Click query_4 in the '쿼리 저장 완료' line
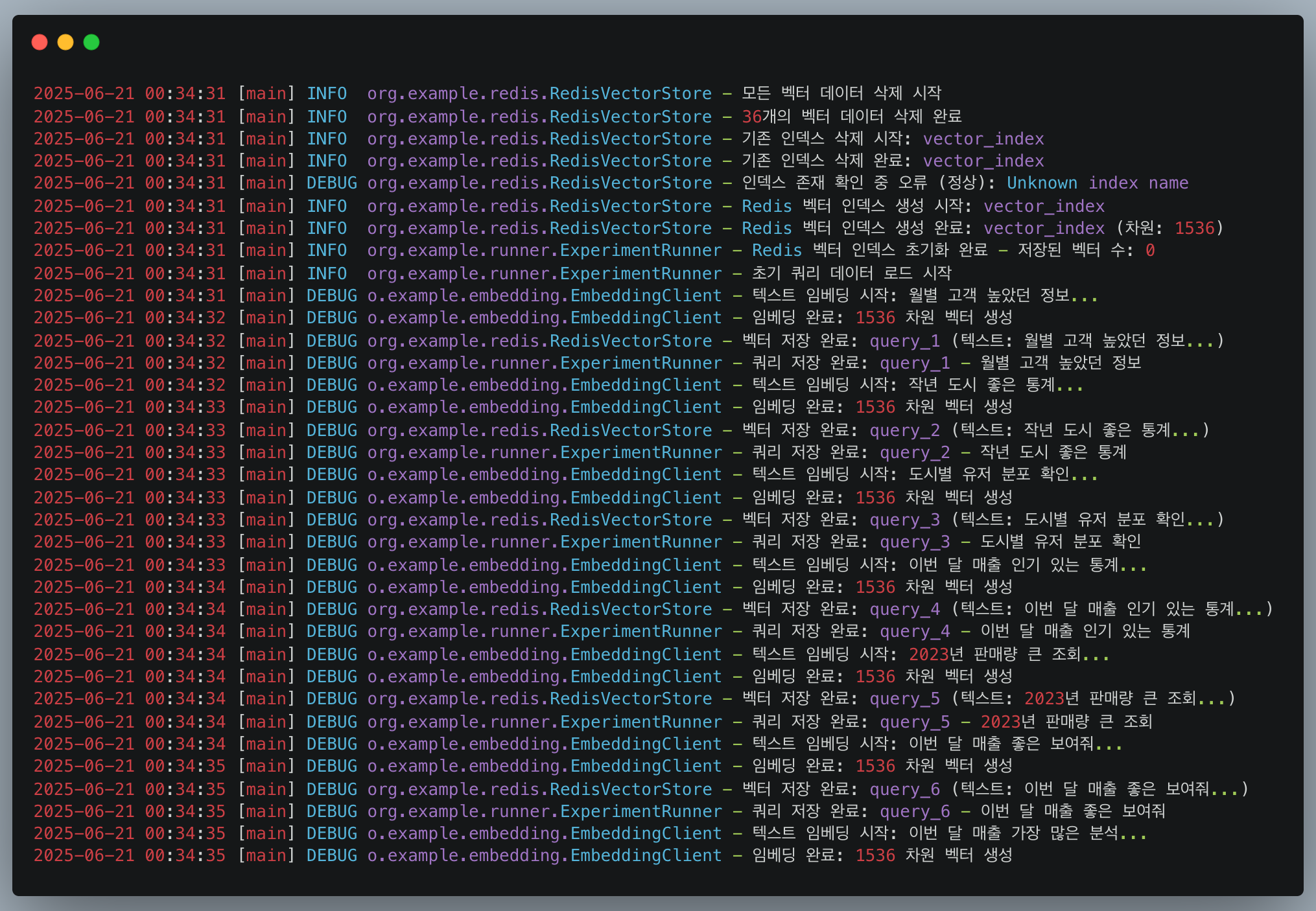This screenshot has height=911, width=1316. pos(914,631)
